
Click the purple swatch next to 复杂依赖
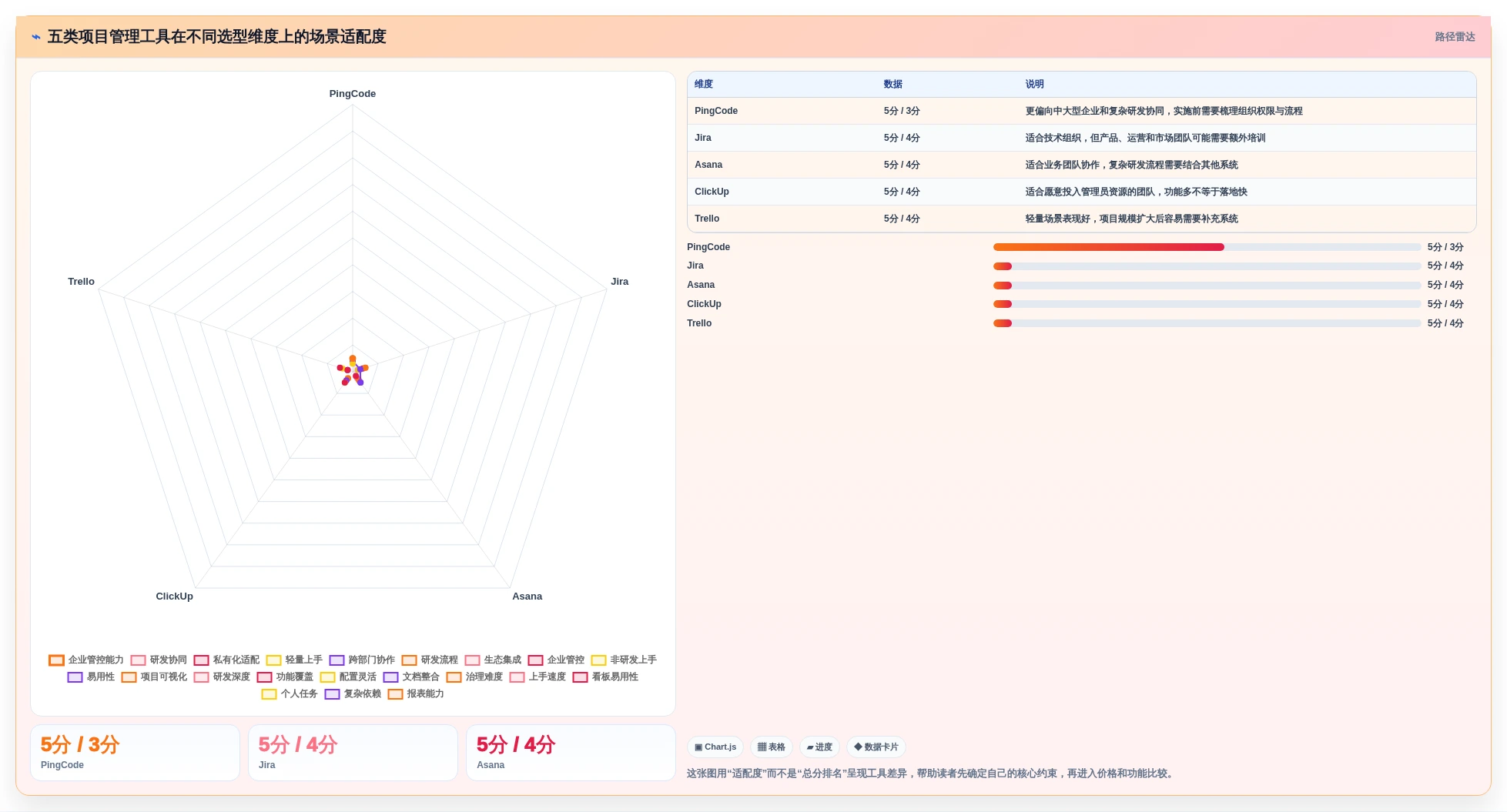click(x=332, y=694)
